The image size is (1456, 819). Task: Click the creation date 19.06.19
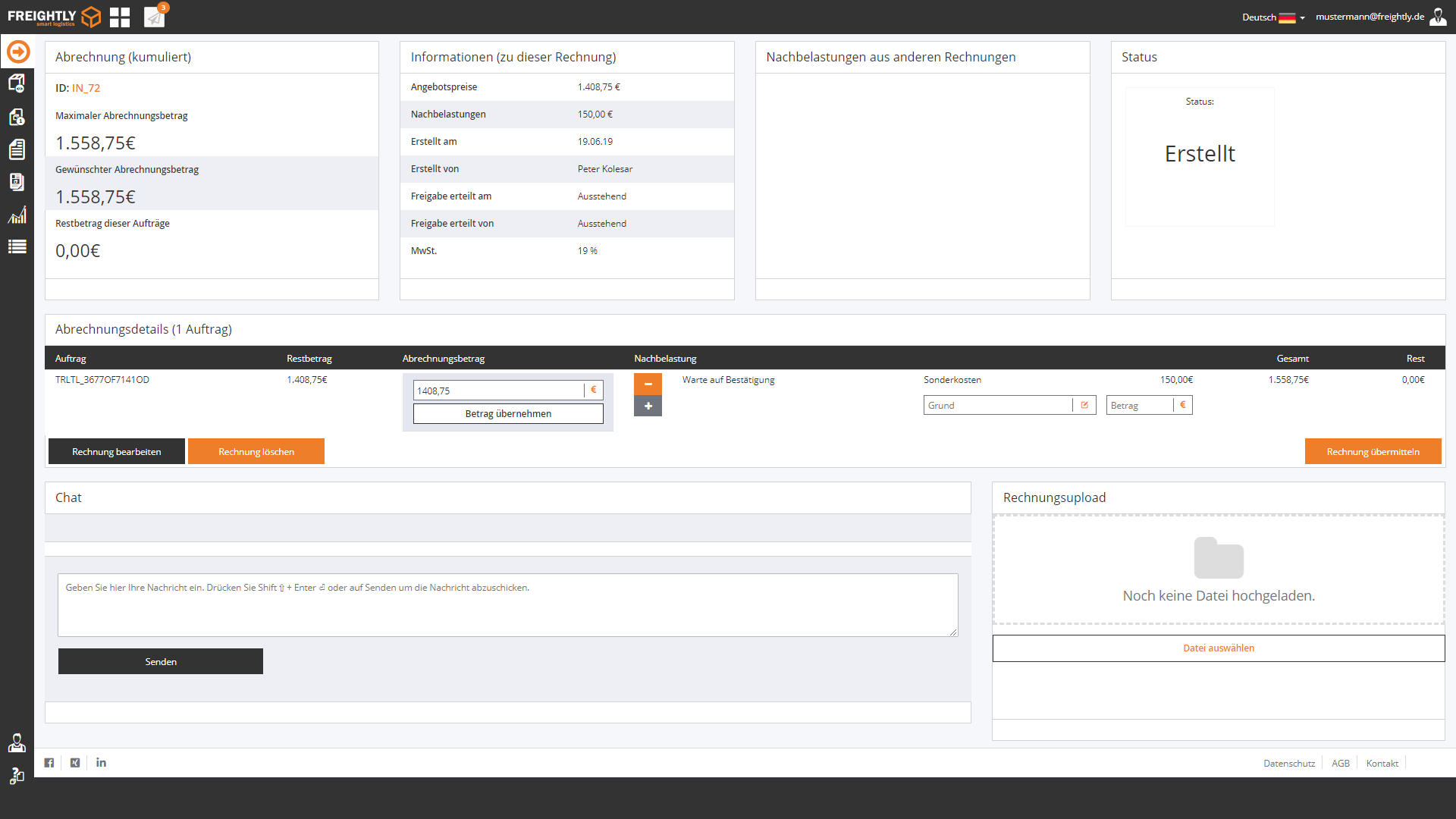pyautogui.click(x=595, y=142)
